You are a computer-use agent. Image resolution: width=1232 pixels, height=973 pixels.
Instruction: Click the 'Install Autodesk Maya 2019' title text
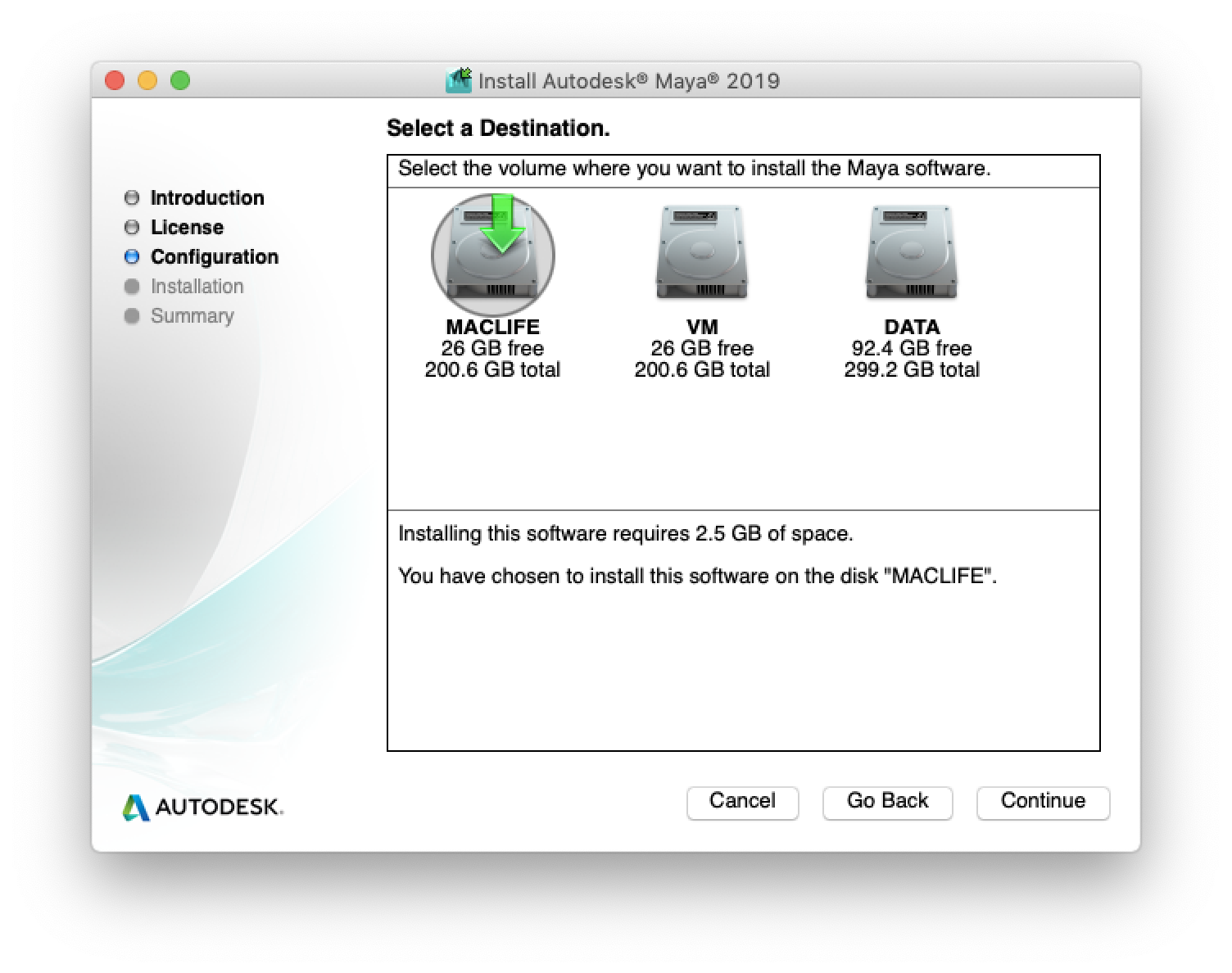(628, 81)
